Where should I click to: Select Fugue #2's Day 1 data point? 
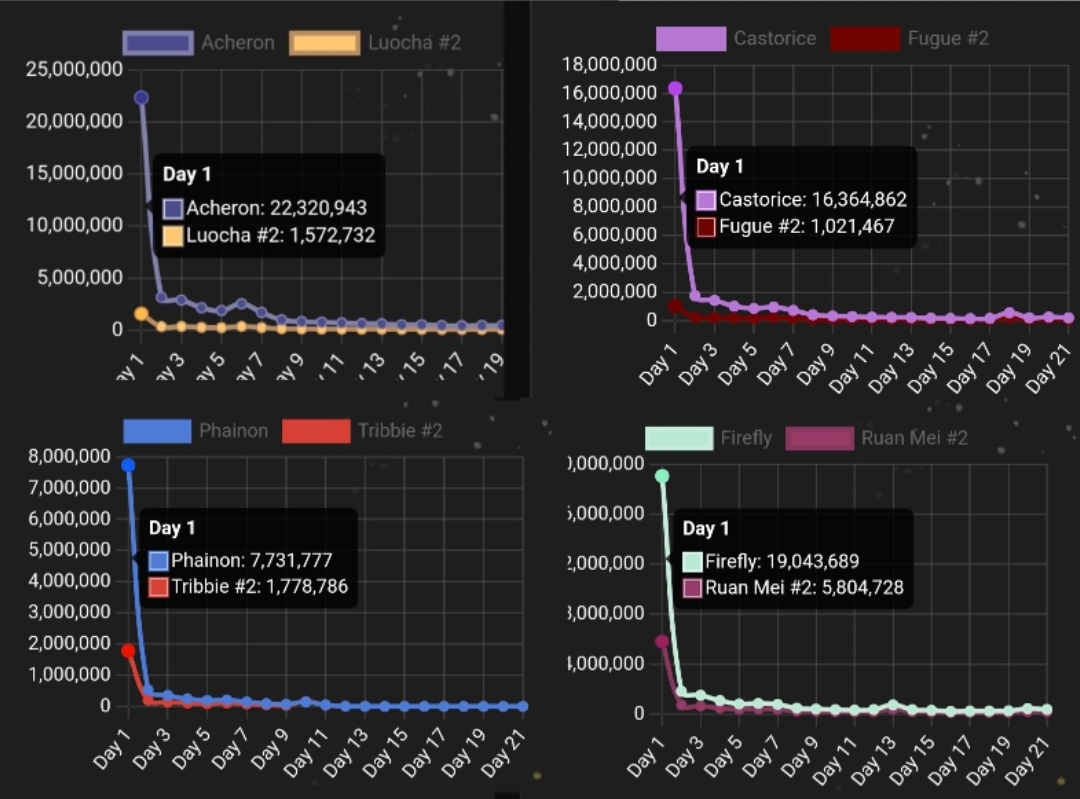(x=675, y=306)
